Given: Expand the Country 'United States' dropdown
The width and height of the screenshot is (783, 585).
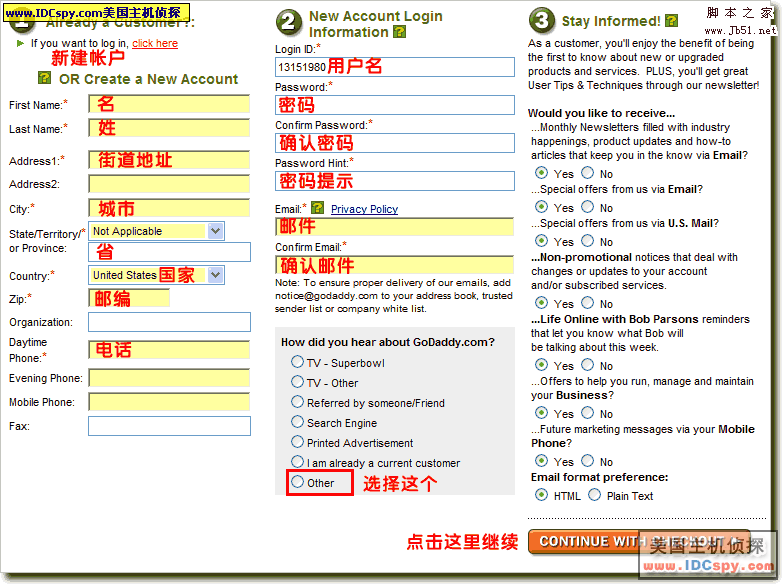Looking at the screenshot, I should pos(157,275).
